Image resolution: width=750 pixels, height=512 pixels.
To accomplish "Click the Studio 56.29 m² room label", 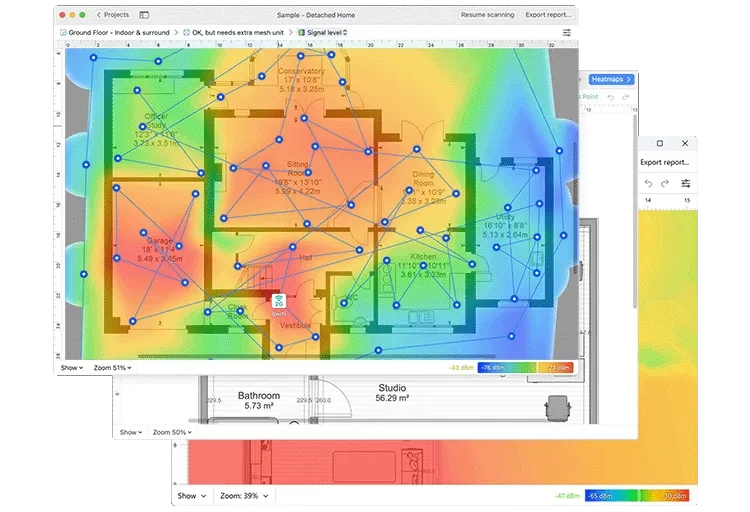I will [392, 392].
